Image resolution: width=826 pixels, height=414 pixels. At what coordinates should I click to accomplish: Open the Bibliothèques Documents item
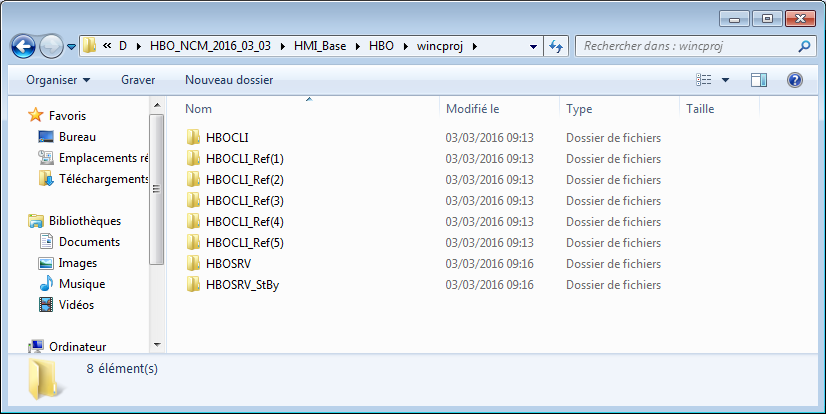pyautogui.click(x=89, y=242)
